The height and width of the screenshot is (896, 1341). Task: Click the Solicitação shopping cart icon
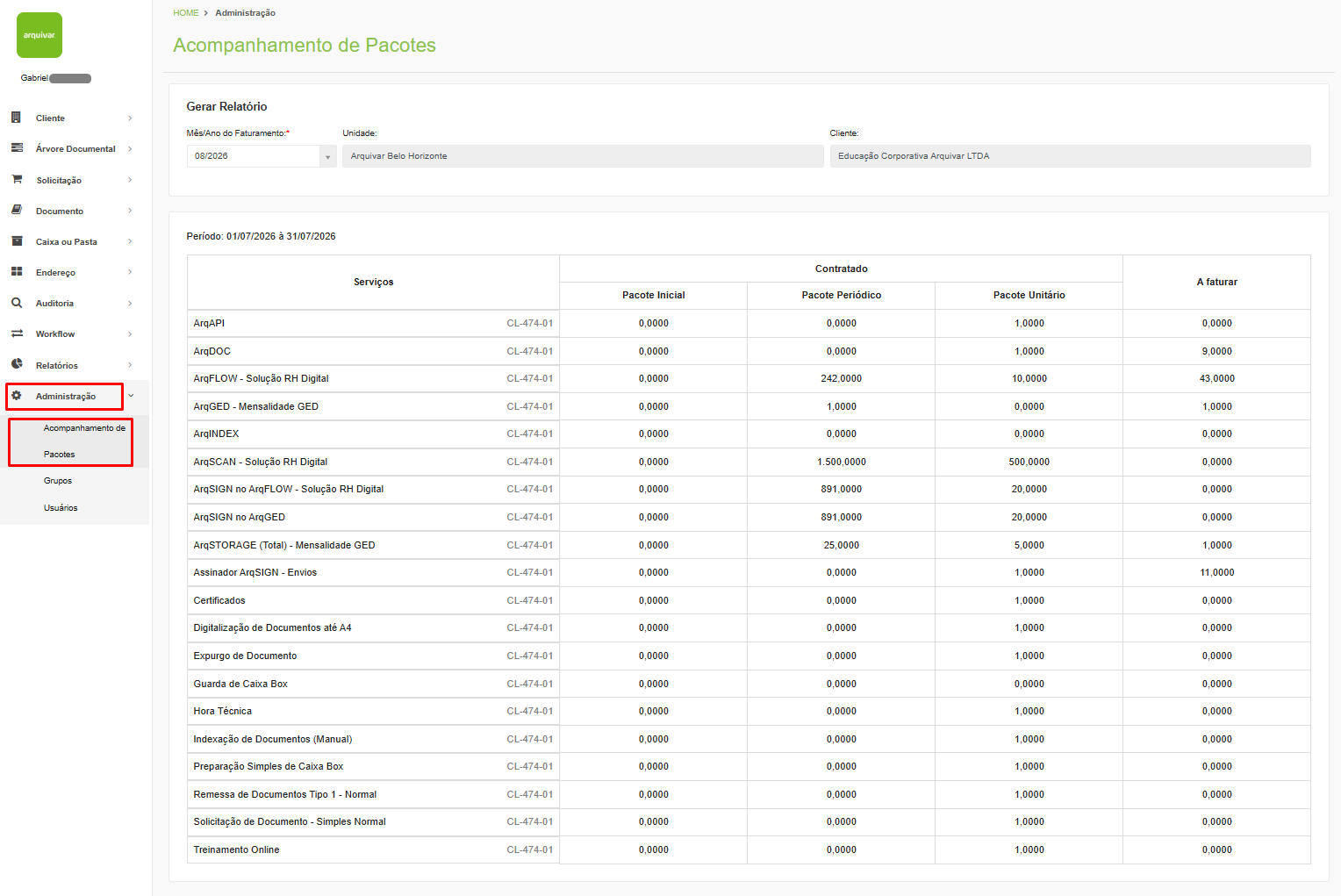tap(17, 179)
